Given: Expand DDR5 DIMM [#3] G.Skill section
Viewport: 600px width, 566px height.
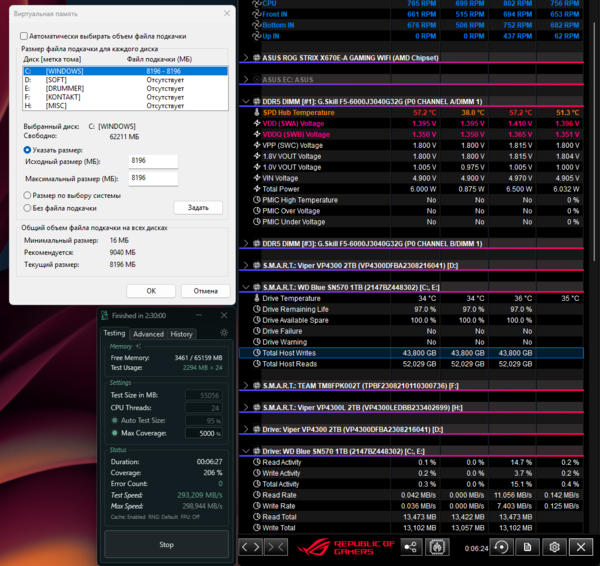Looking at the screenshot, I should [246, 244].
